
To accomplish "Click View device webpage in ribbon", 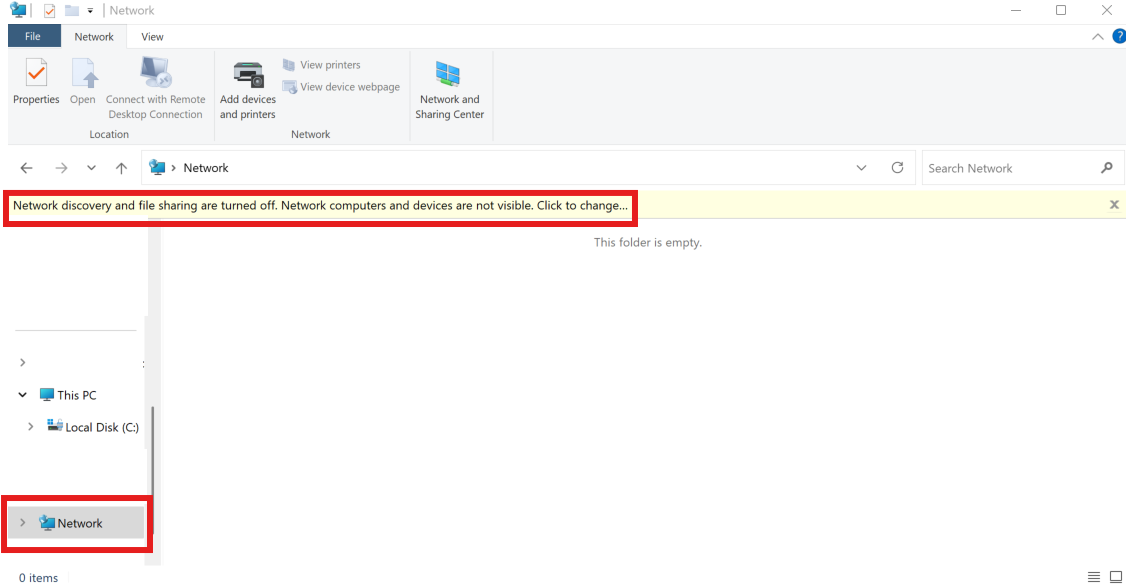I will click(x=341, y=87).
